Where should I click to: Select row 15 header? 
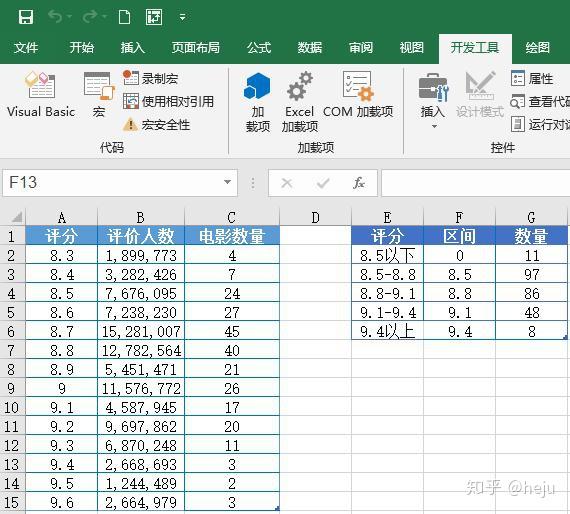coord(12,502)
